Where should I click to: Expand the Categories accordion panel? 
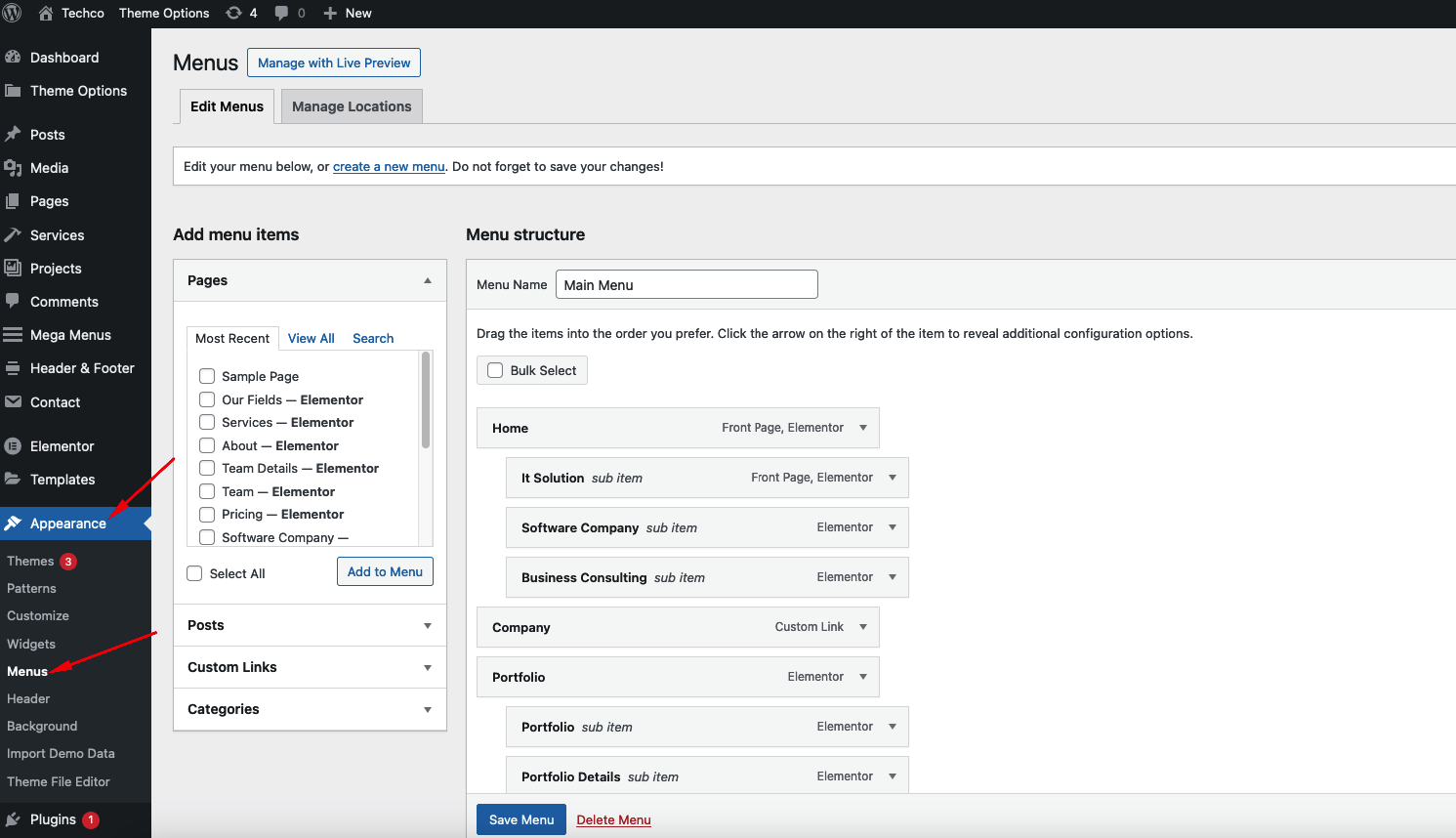(x=427, y=709)
